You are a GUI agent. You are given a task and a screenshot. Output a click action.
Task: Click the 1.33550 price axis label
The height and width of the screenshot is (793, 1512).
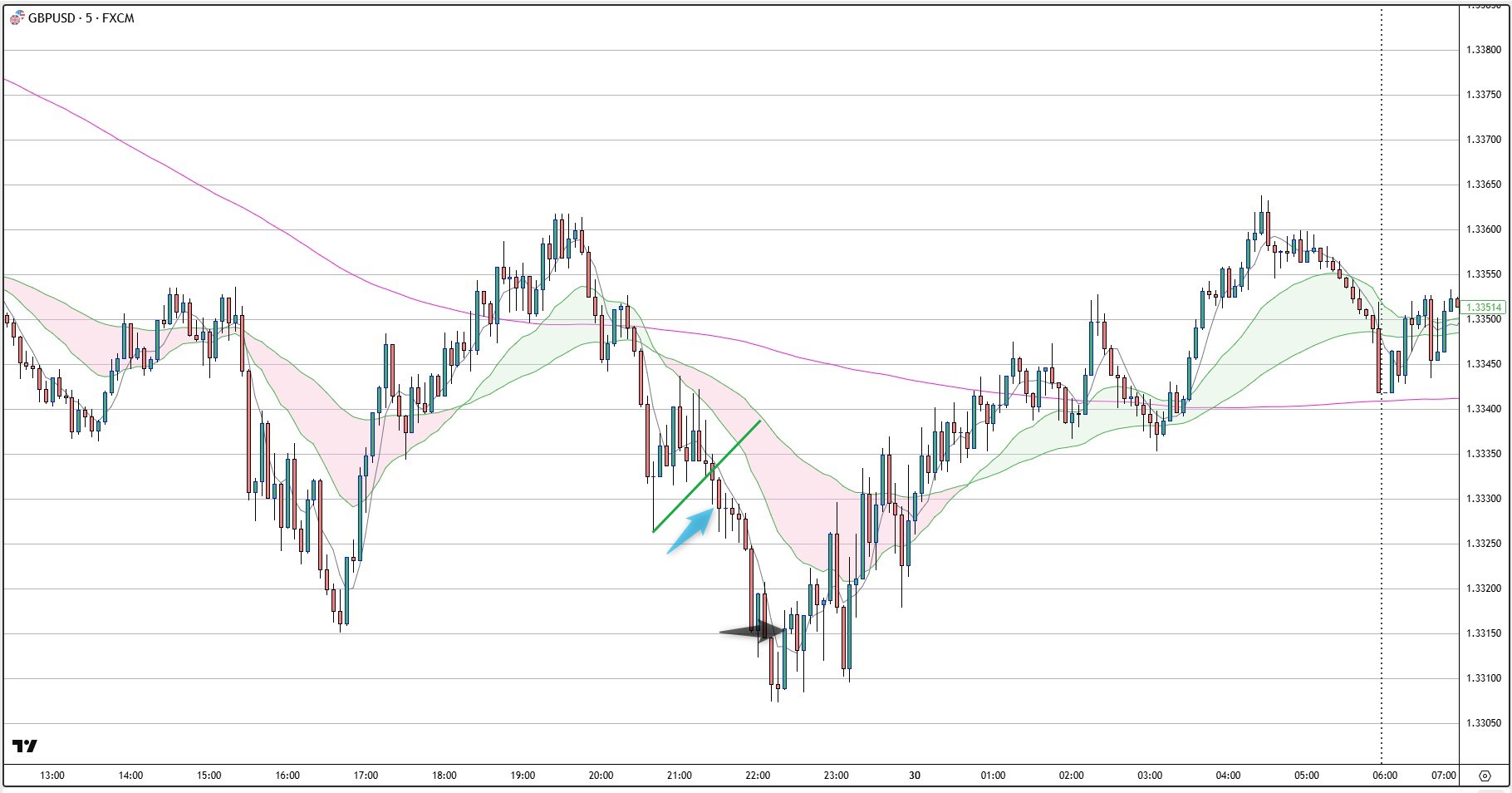[x=1483, y=274]
